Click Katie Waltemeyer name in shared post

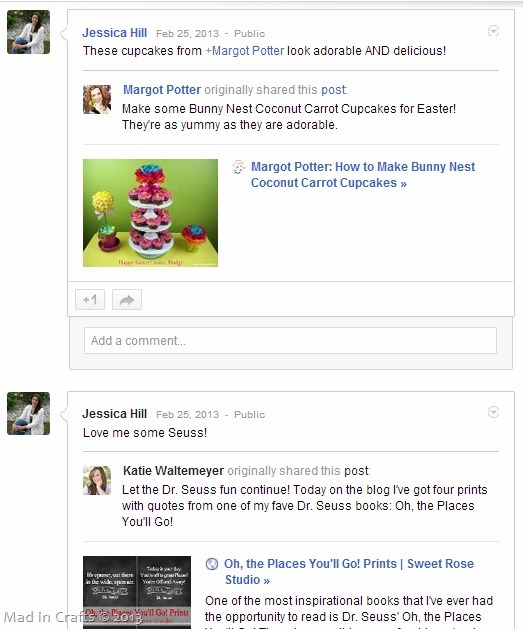[x=173, y=471]
